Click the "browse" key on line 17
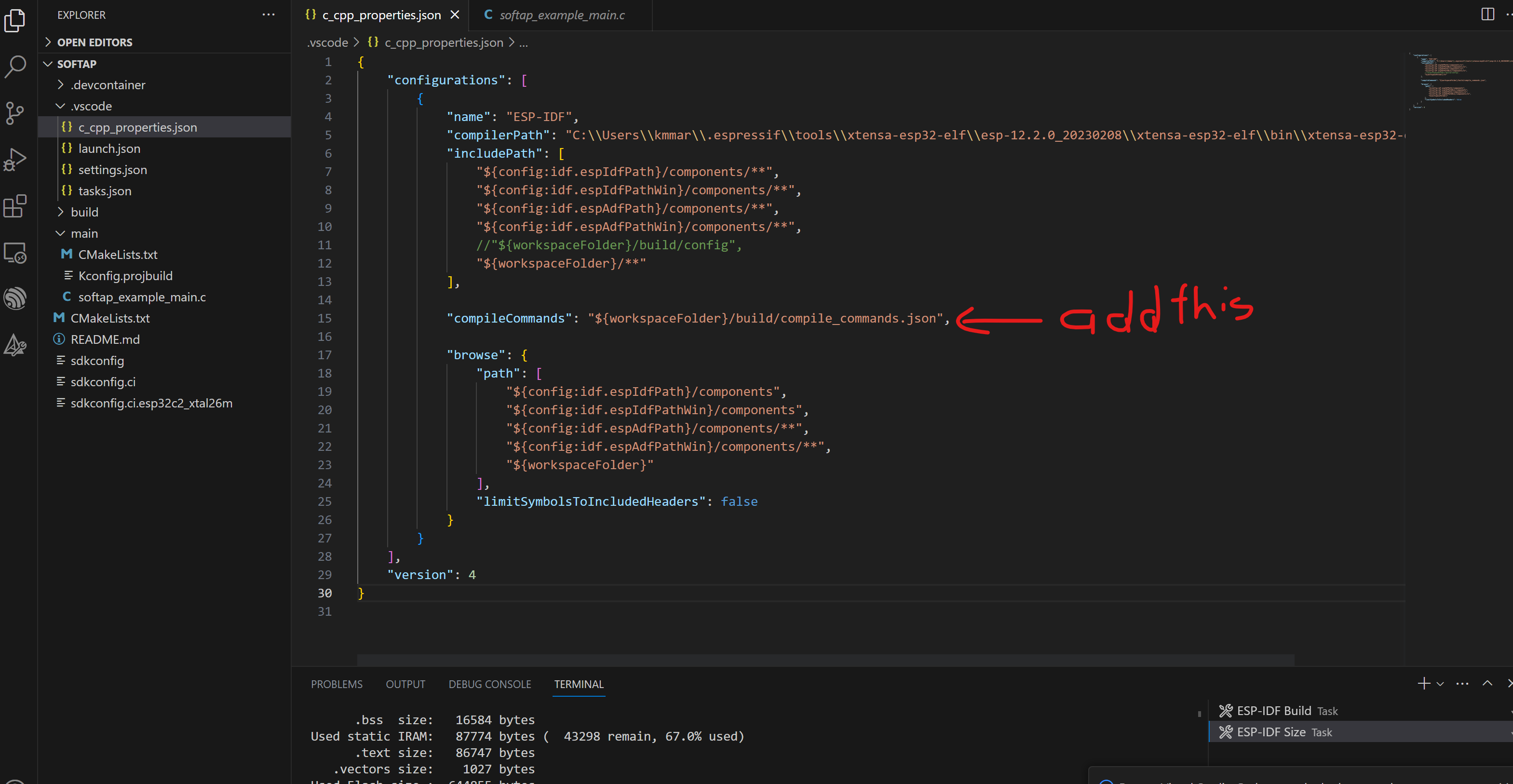 pos(476,355)
